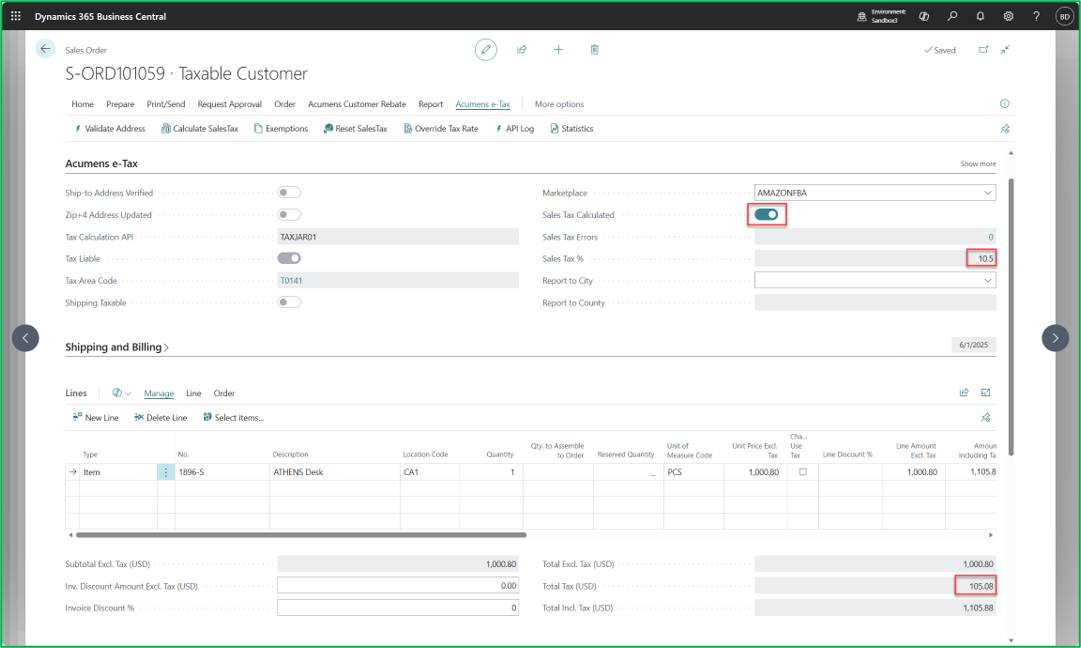
Task: Open the help question mark
Action: tap(1036, 16)
